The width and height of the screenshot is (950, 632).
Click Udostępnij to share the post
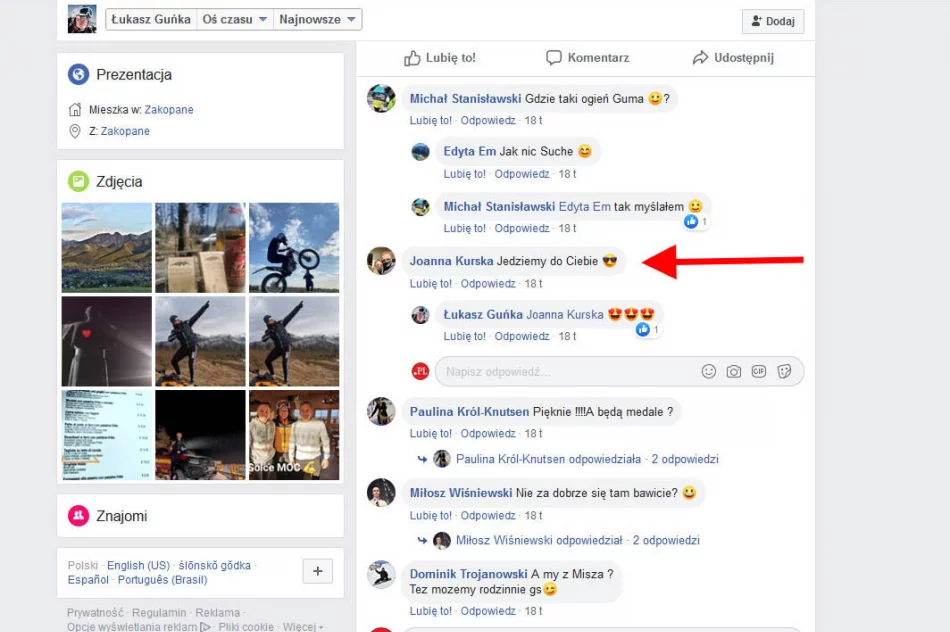click(733, 58)
